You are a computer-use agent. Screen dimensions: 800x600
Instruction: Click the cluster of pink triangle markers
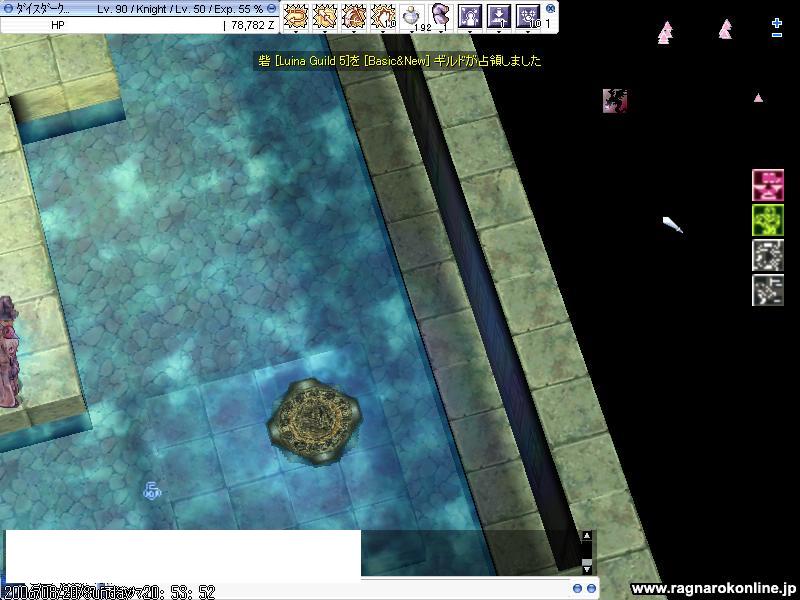[665, 32]
